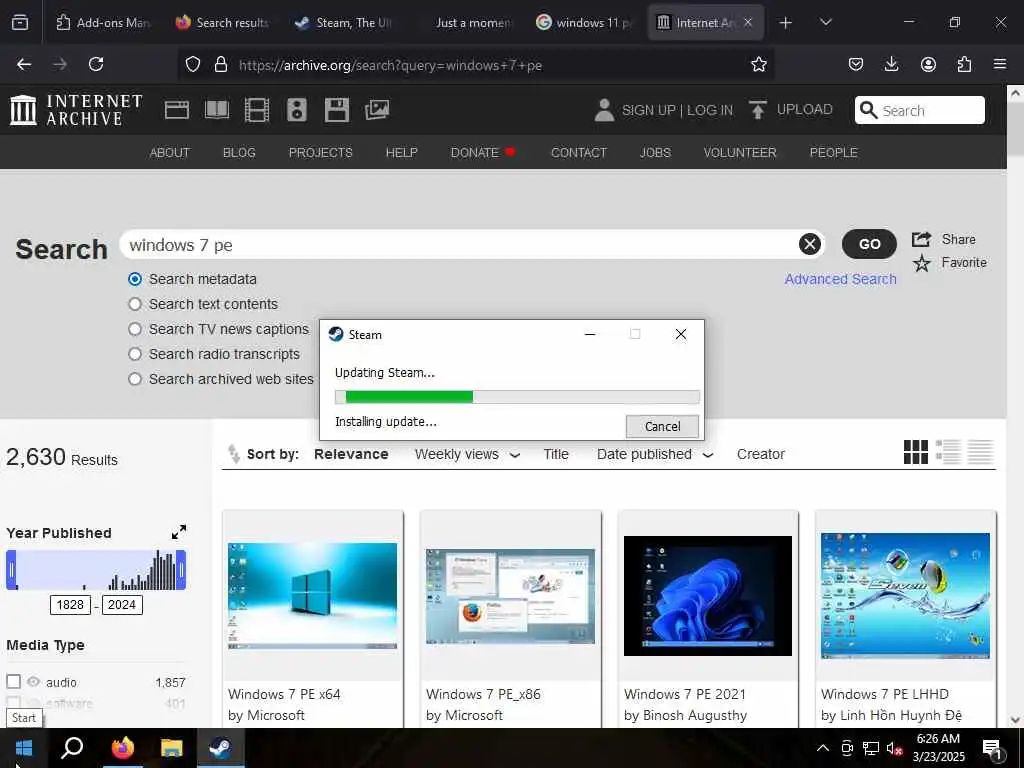Select Search archived web sites option
Image resolution: width=1024 pixels, height=768 pixels.
tap(135, 379)
